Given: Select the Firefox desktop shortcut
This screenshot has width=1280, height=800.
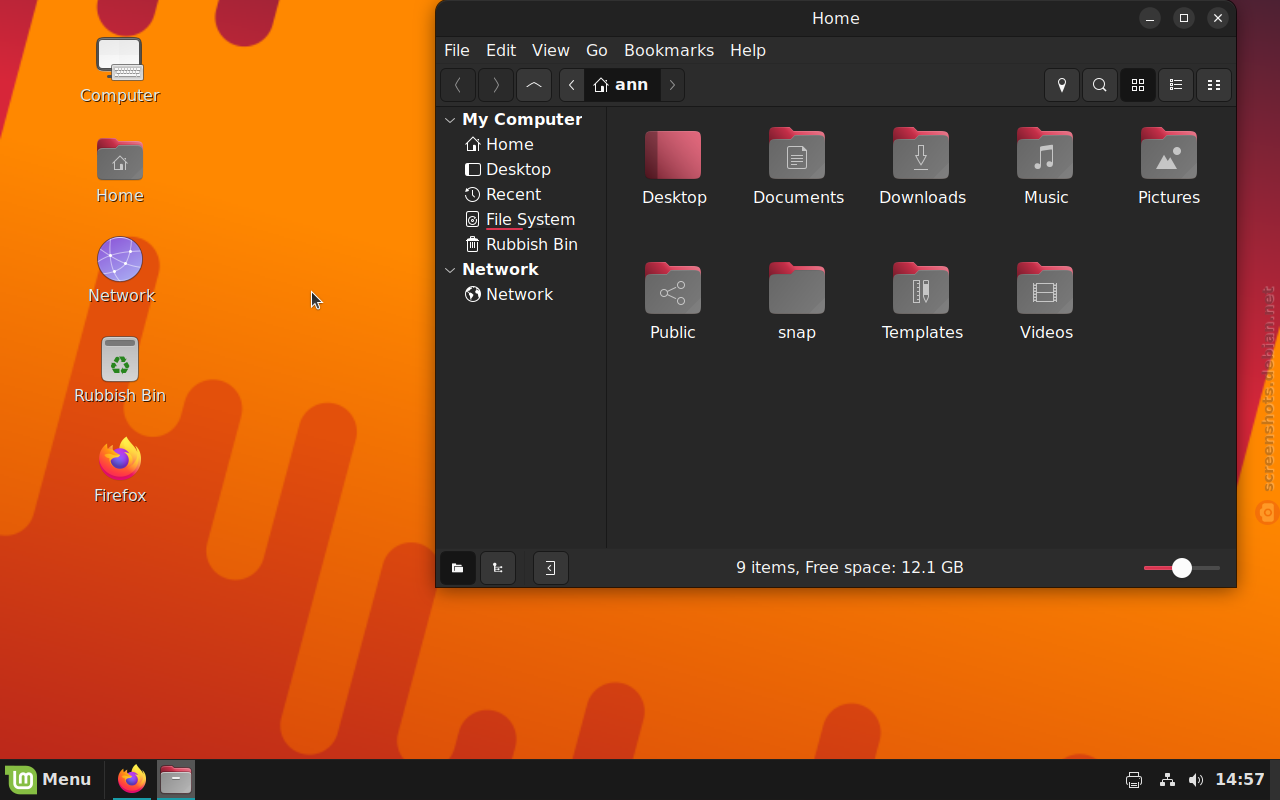Looking at the screenshot, I should coord(120,459).
